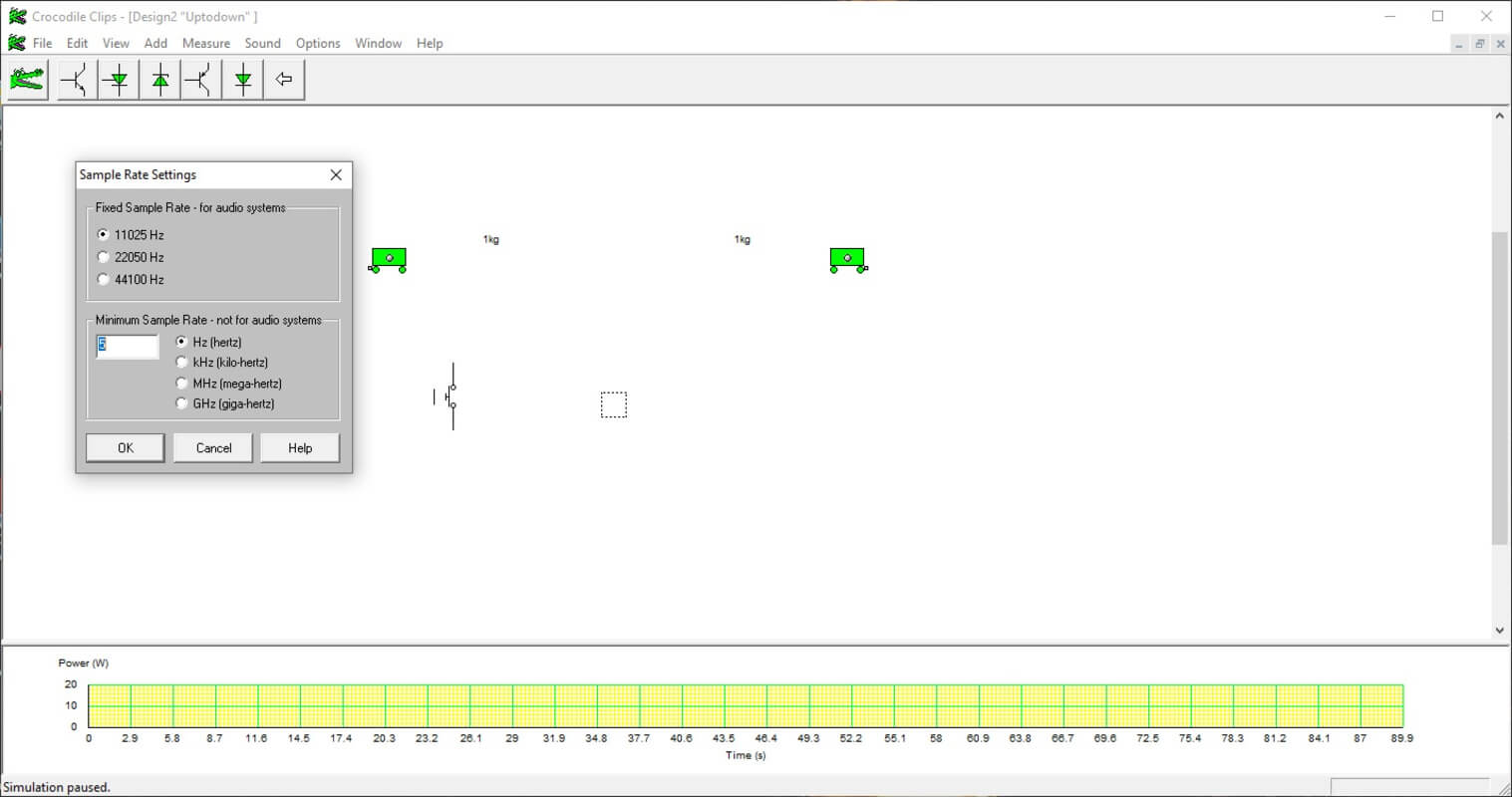The height and width of the screenshot is (797, 1512).
Task: Choose kHz (kilo-hertz) unit option
Action: click(181, 363)
